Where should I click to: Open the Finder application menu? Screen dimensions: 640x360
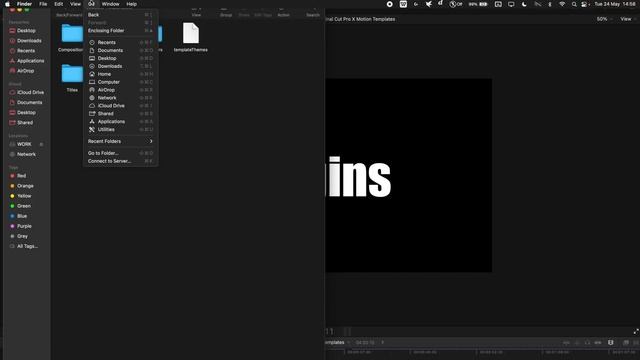pos(24,4)
